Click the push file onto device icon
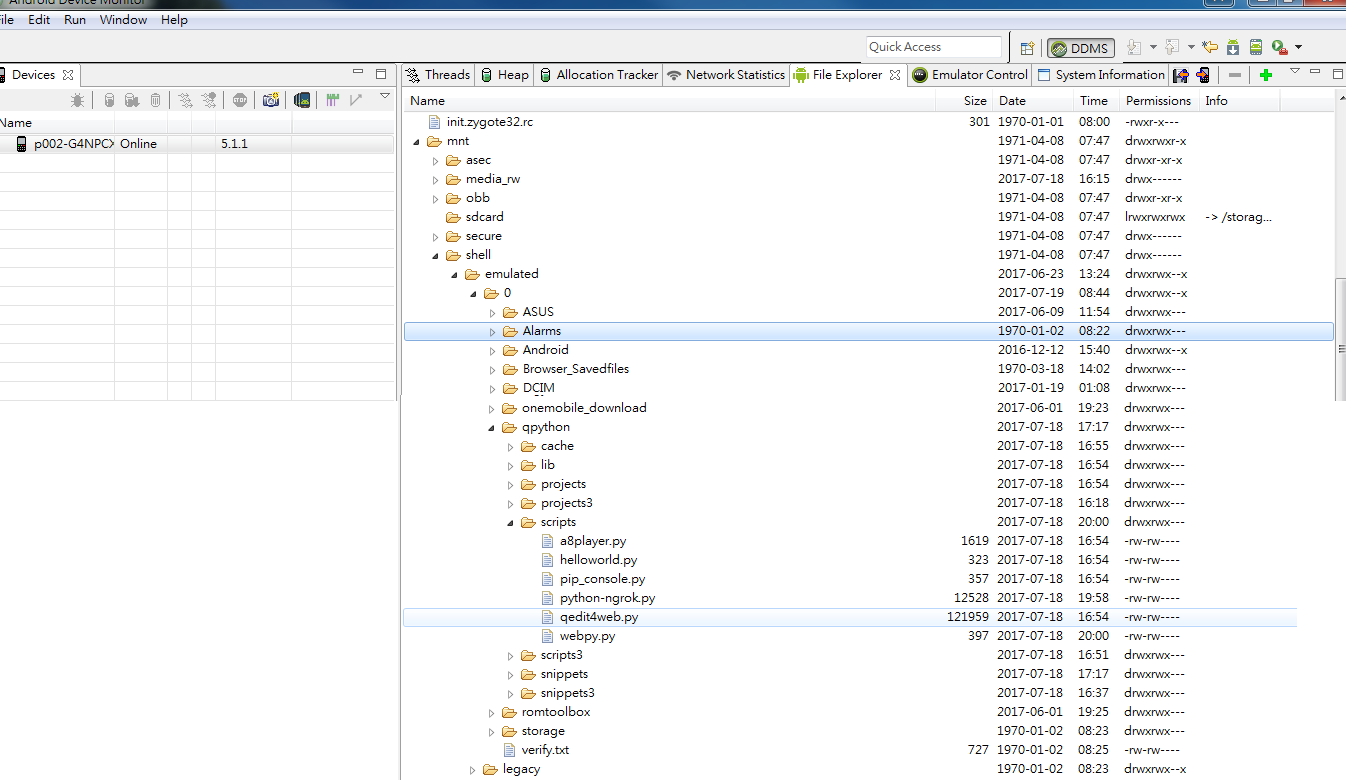The height and width of the screenshot is (783, 1346). click(x=1203, y=75)
